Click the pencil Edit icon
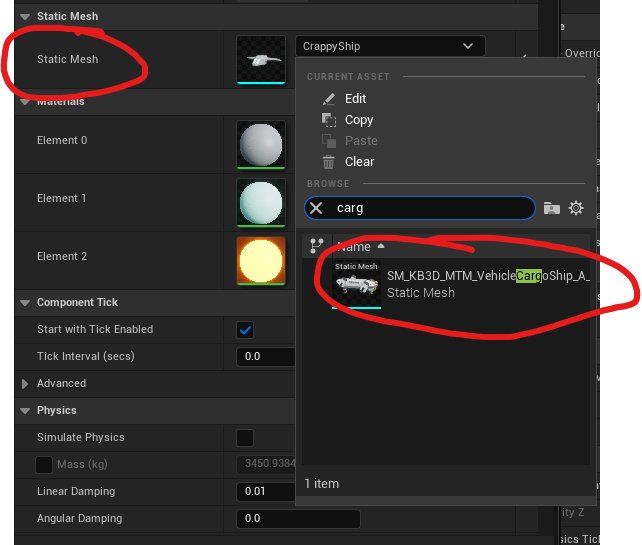 pos(328,99)
